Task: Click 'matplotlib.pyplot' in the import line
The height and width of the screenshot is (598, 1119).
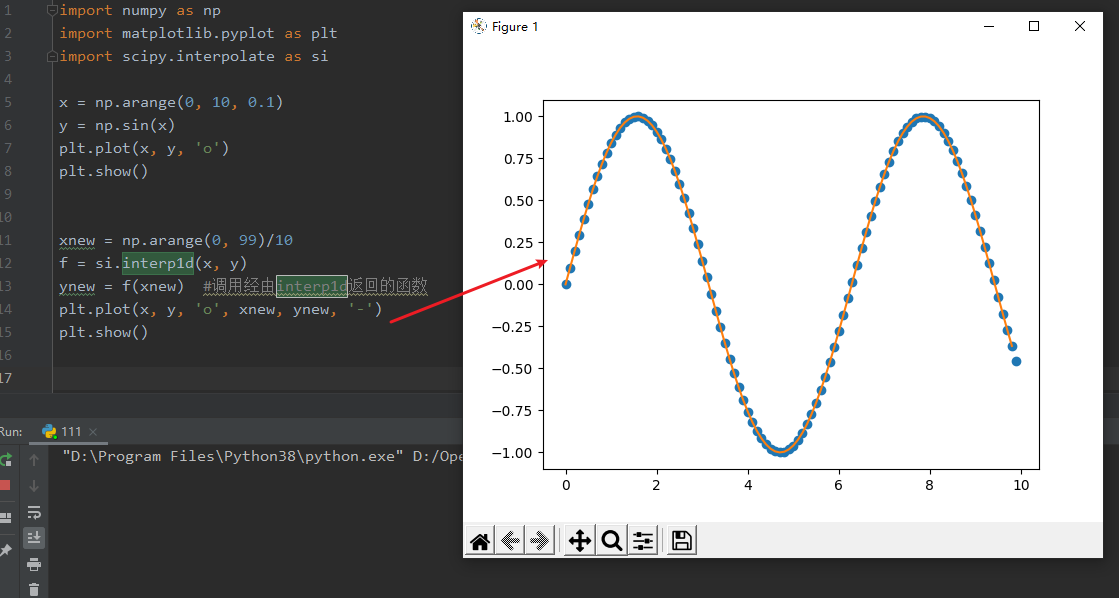Action: pos(198,34)
